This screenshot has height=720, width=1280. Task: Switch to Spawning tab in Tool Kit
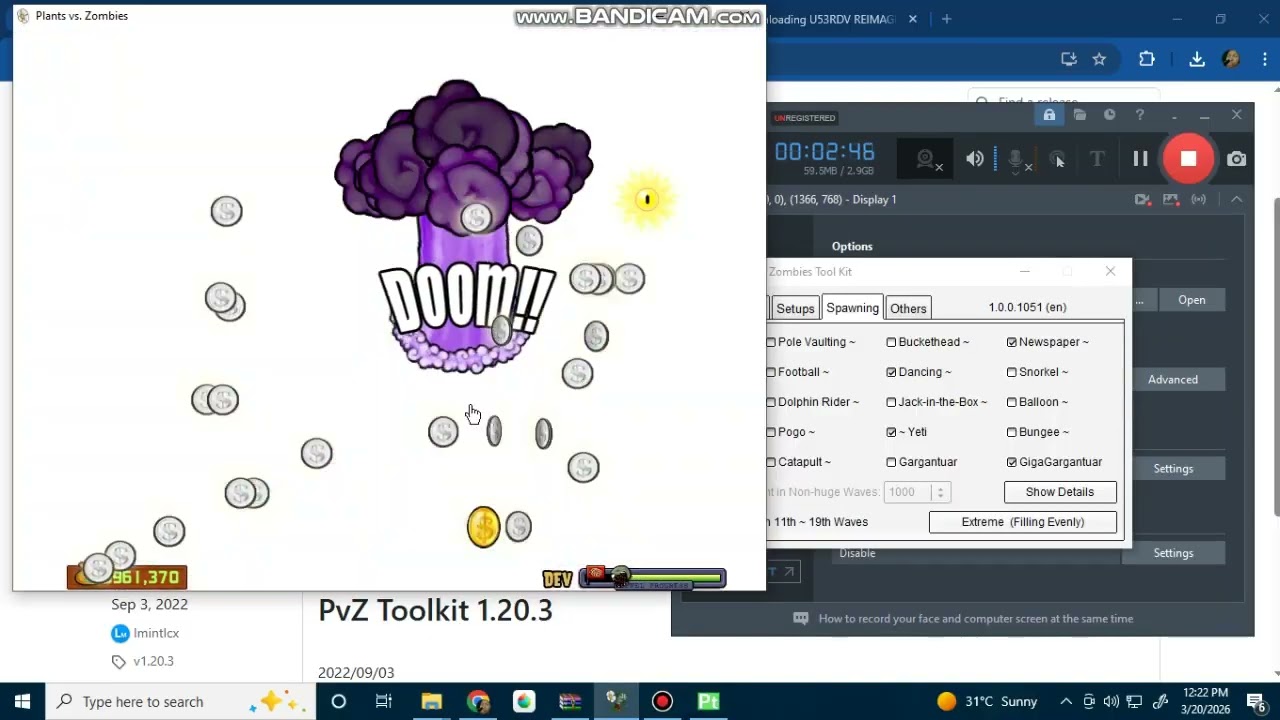point(852,308)
